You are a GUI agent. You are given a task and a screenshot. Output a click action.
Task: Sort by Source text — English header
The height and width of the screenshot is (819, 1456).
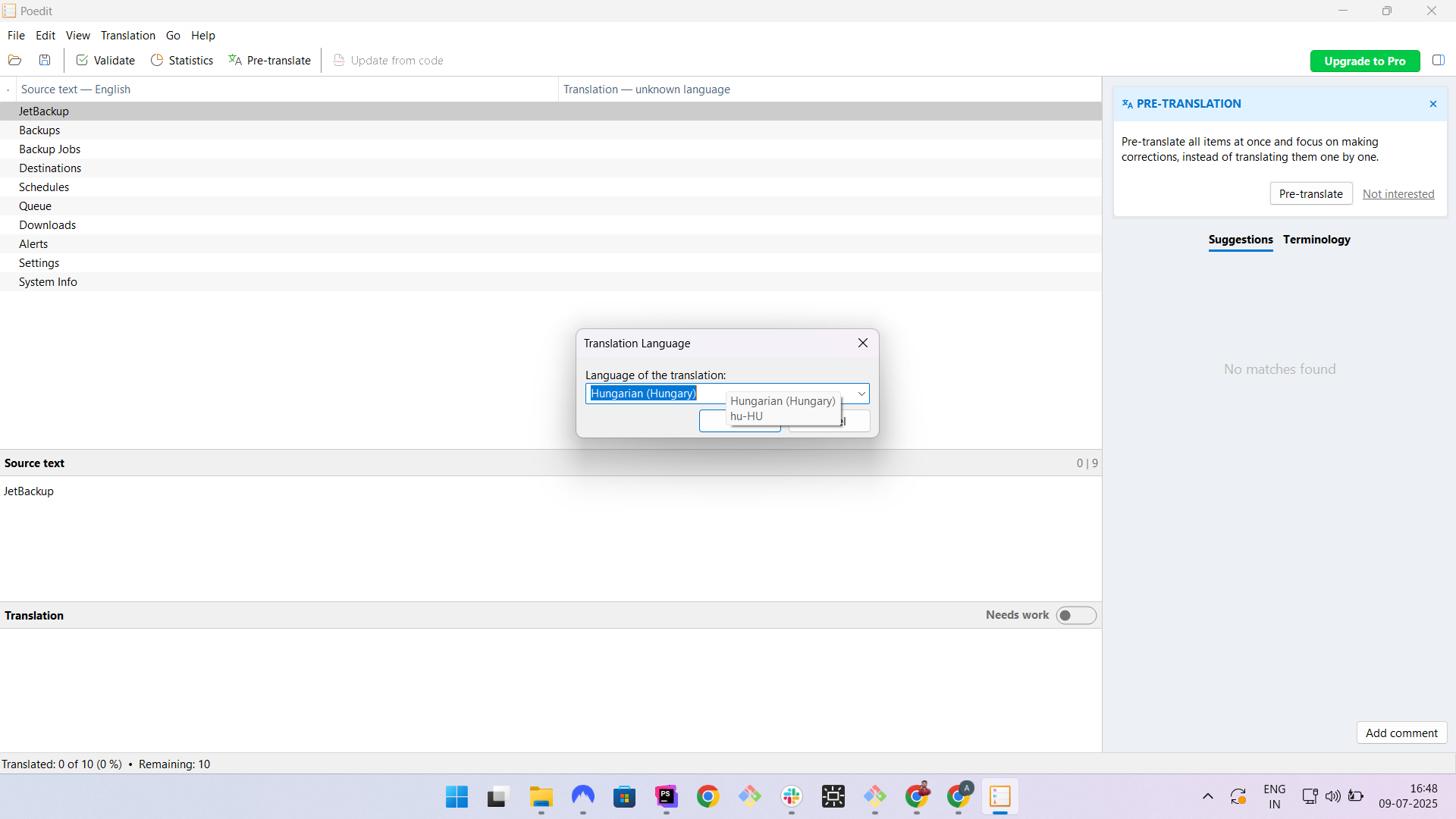pyautogui.click(x=287, y=89)
